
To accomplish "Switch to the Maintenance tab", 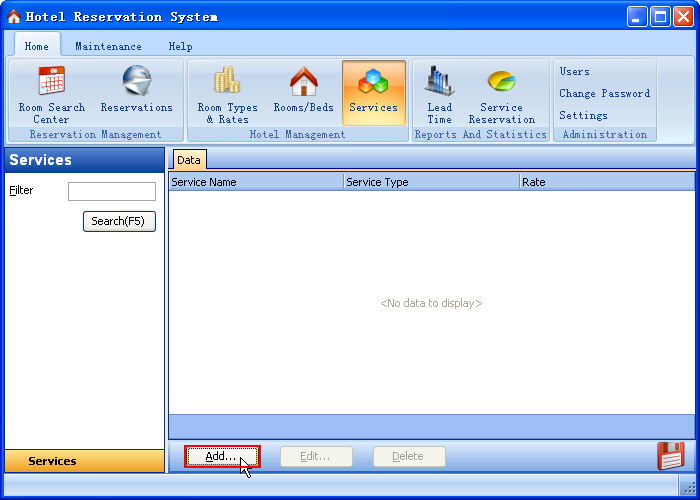I will [x=108, y=46].
